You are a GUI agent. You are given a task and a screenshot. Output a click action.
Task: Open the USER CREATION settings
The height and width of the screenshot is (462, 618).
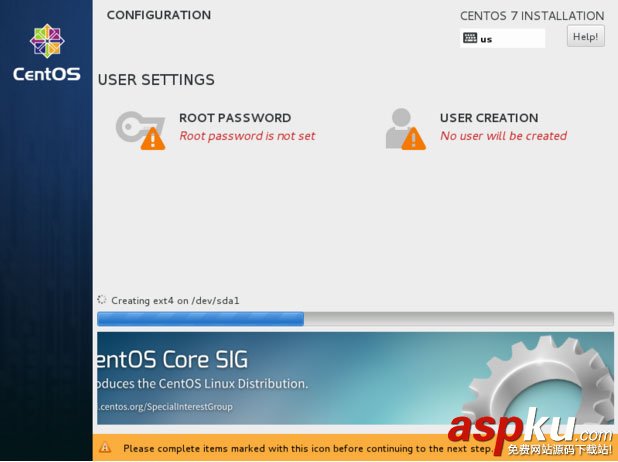488,118
